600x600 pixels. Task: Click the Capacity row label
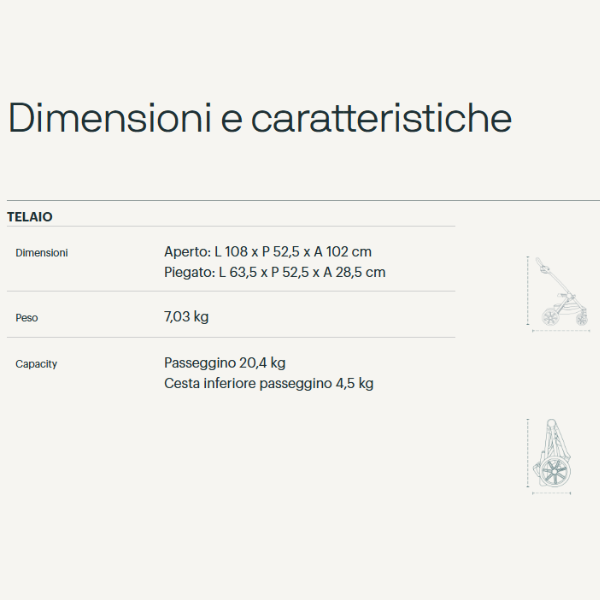(x=36, y=364)
